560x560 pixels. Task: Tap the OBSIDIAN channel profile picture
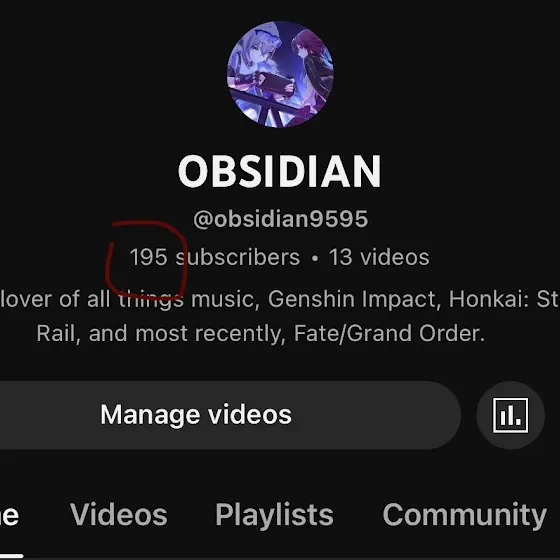[x=280, y=74]
